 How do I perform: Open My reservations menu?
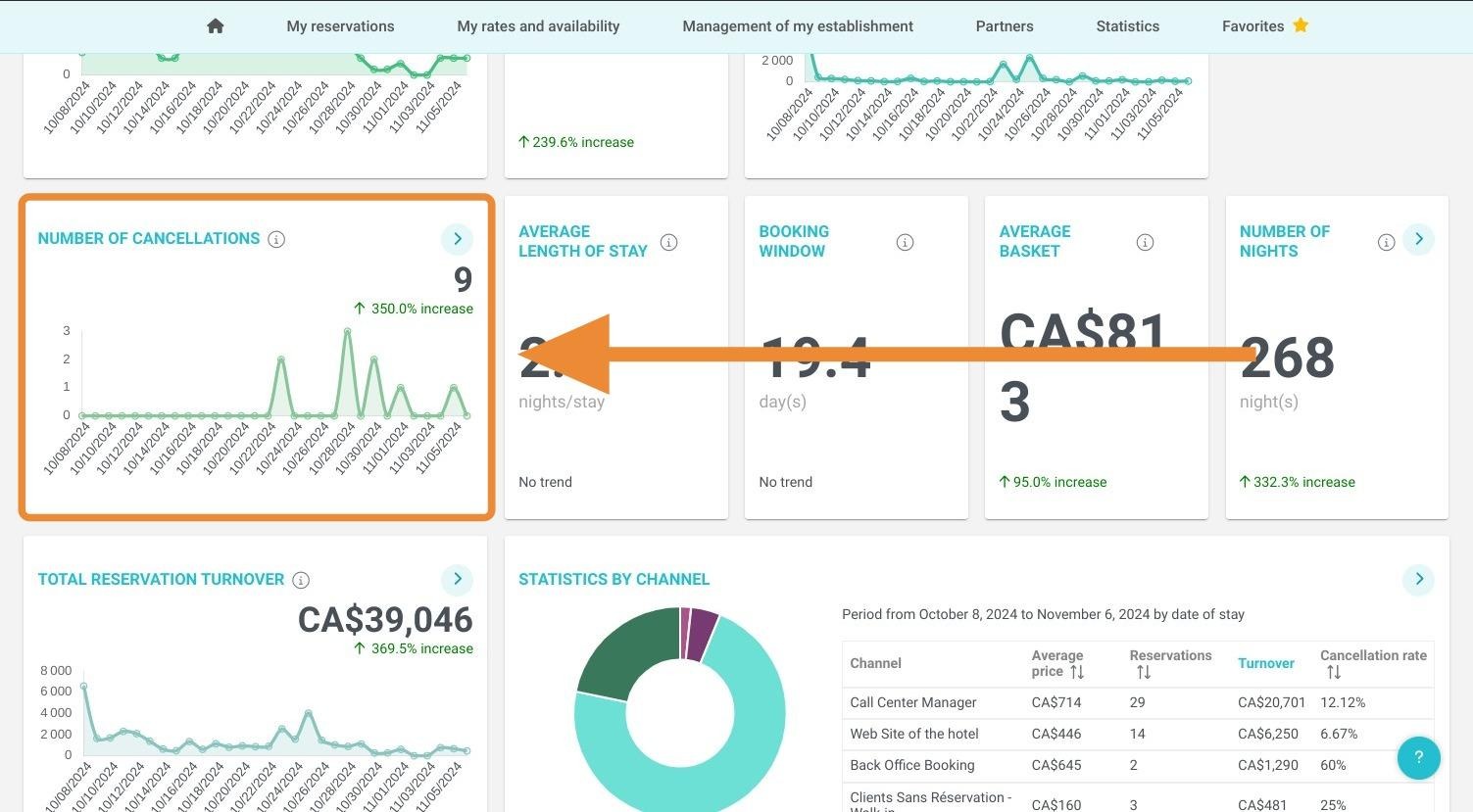click(340, 26)
